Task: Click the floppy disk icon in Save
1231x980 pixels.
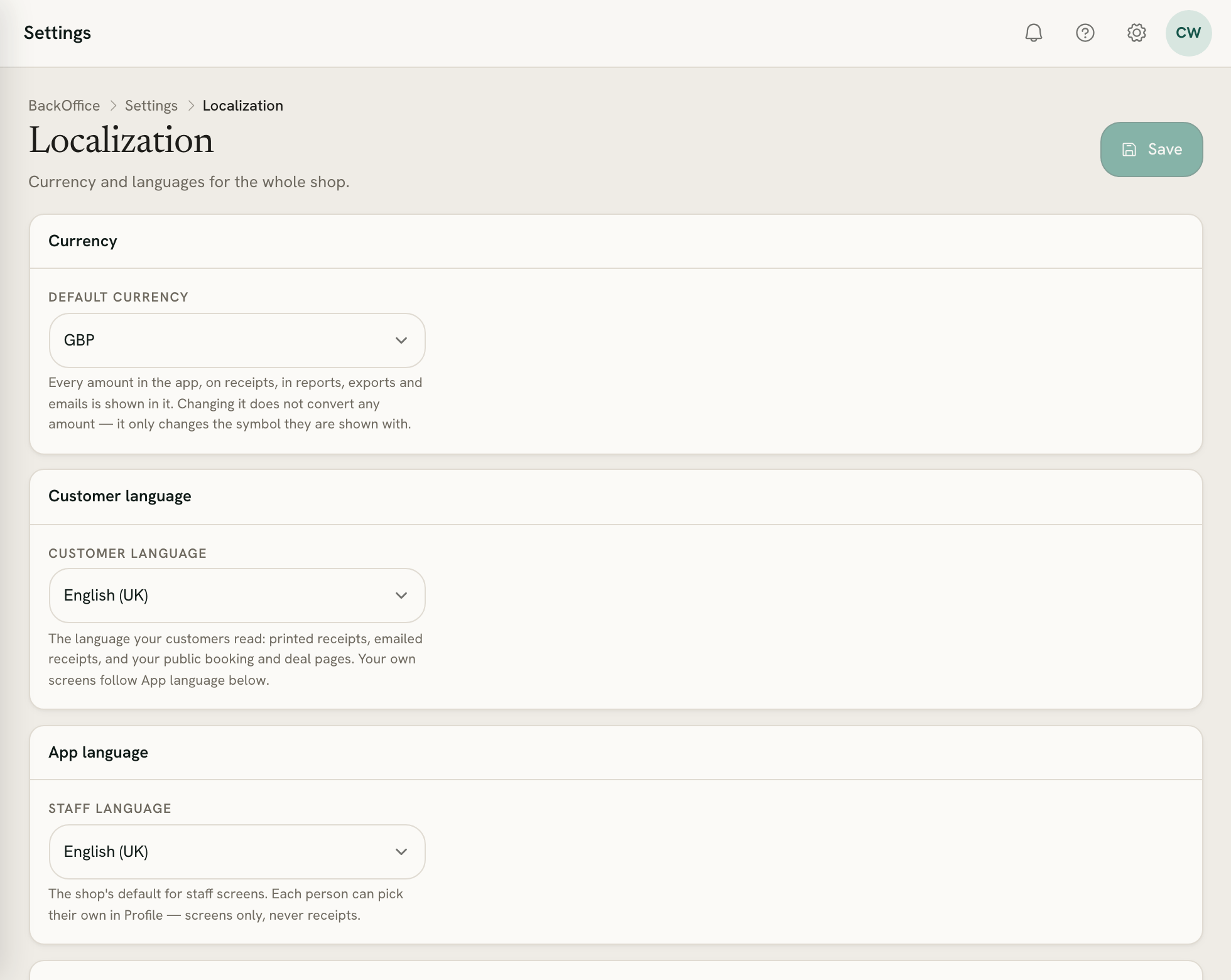Action: tap(1129, 150)
